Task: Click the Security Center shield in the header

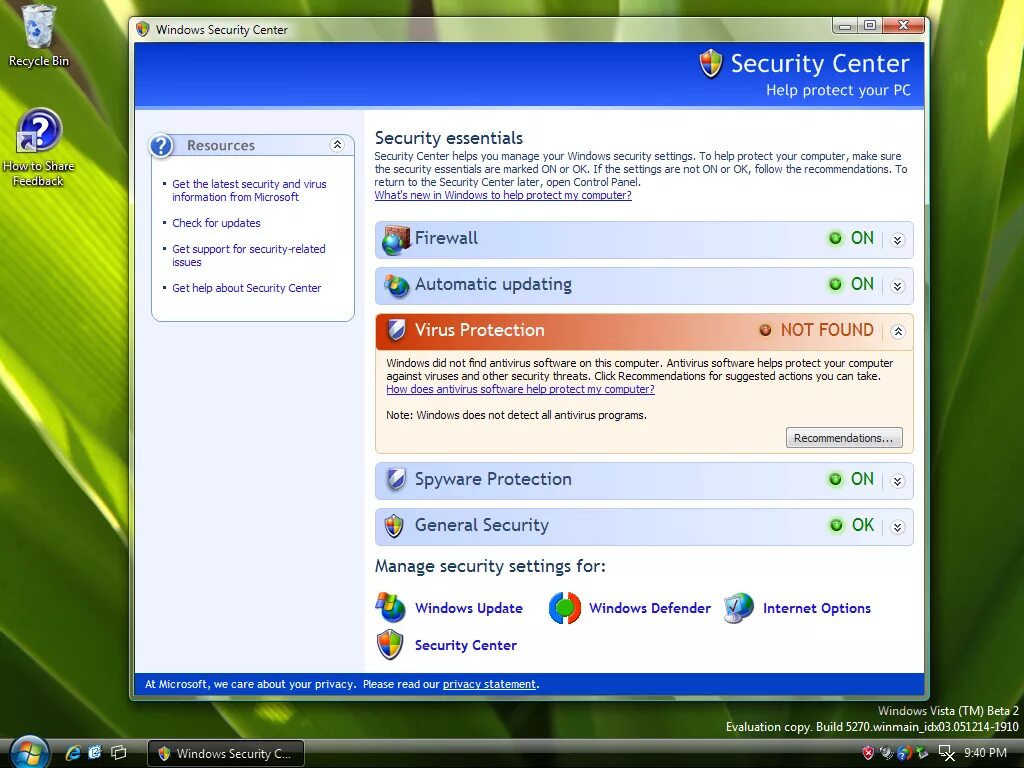Action: click(x=711, y=63)
